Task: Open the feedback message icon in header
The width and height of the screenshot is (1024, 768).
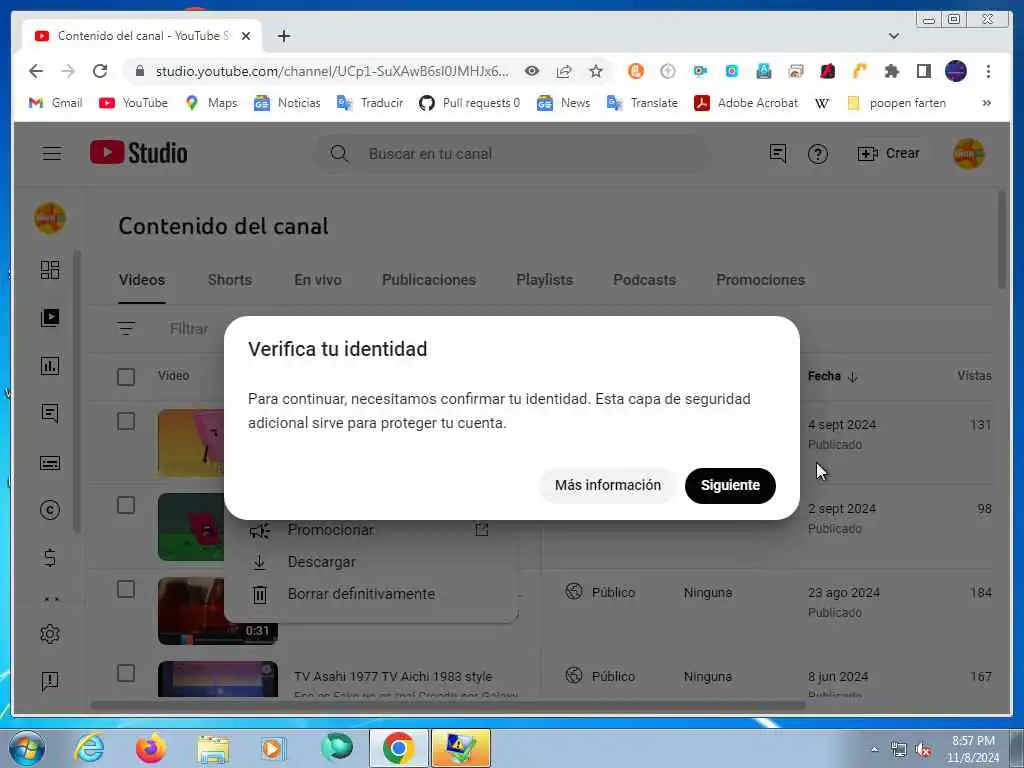Action: coord(777,153)
